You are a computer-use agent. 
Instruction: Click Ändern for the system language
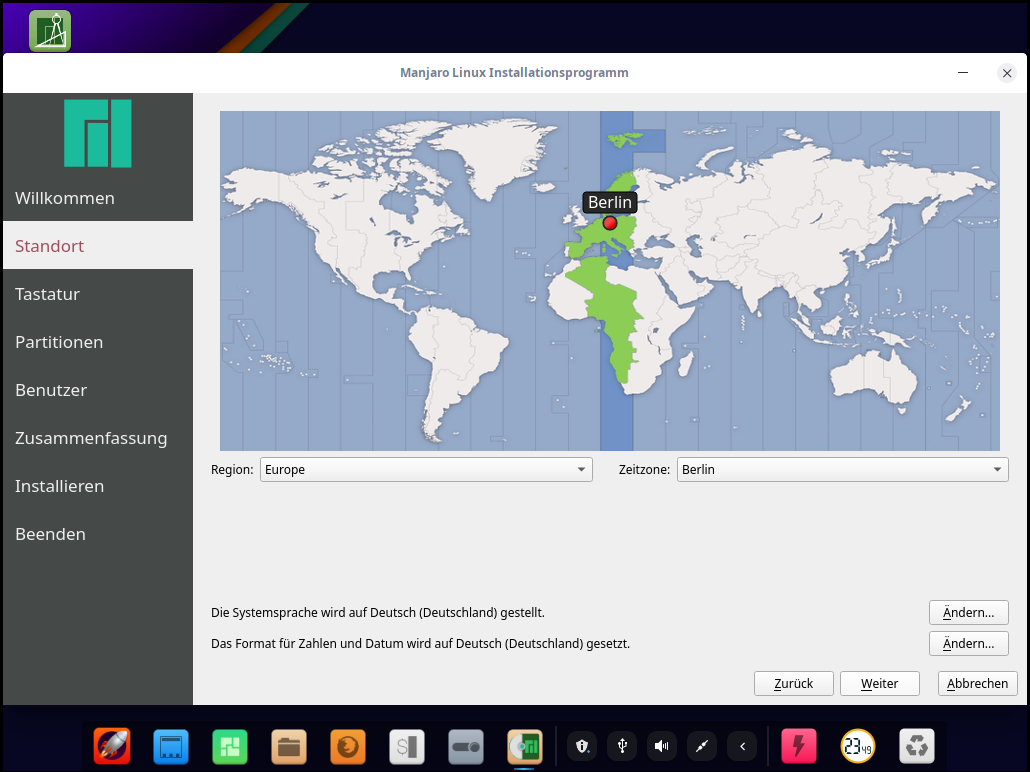968,612
